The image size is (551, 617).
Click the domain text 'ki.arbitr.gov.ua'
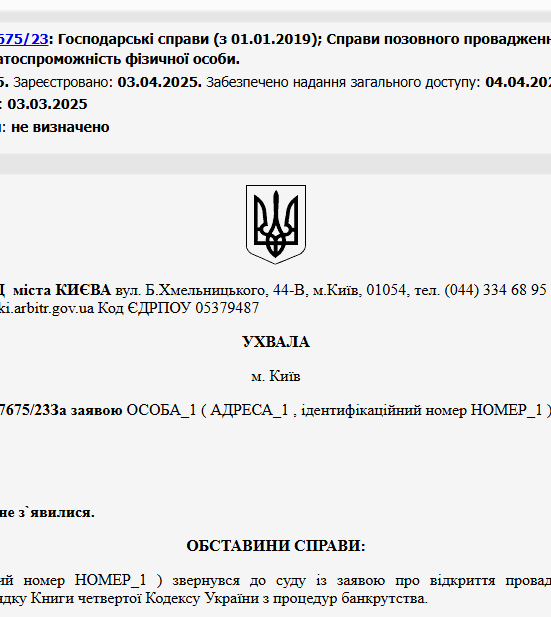pos(47,308)
